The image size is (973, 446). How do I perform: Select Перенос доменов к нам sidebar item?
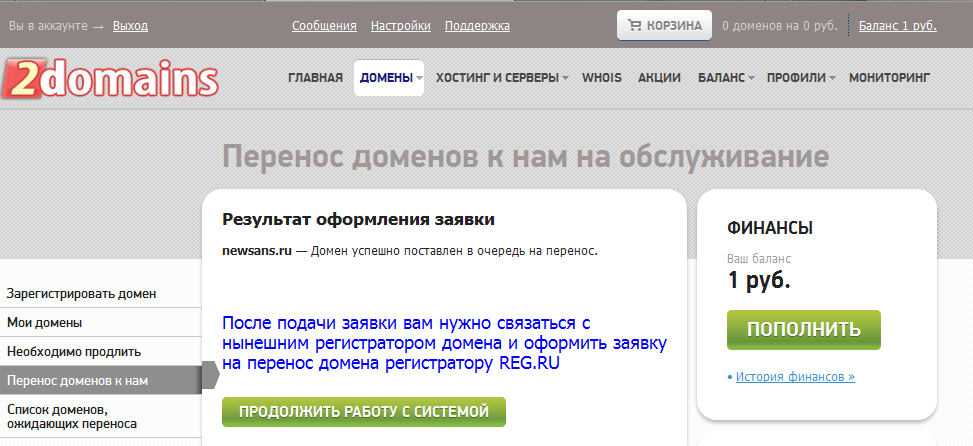point(101,380)
